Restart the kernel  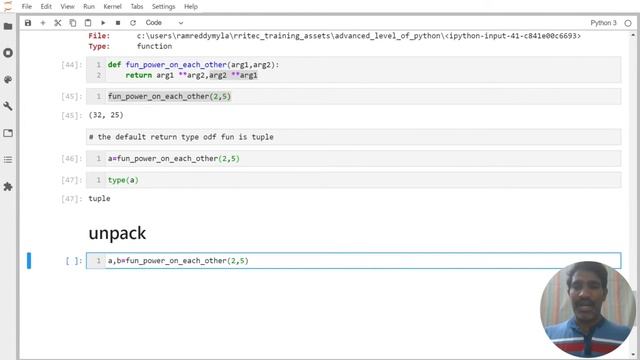tap(133, 23)
